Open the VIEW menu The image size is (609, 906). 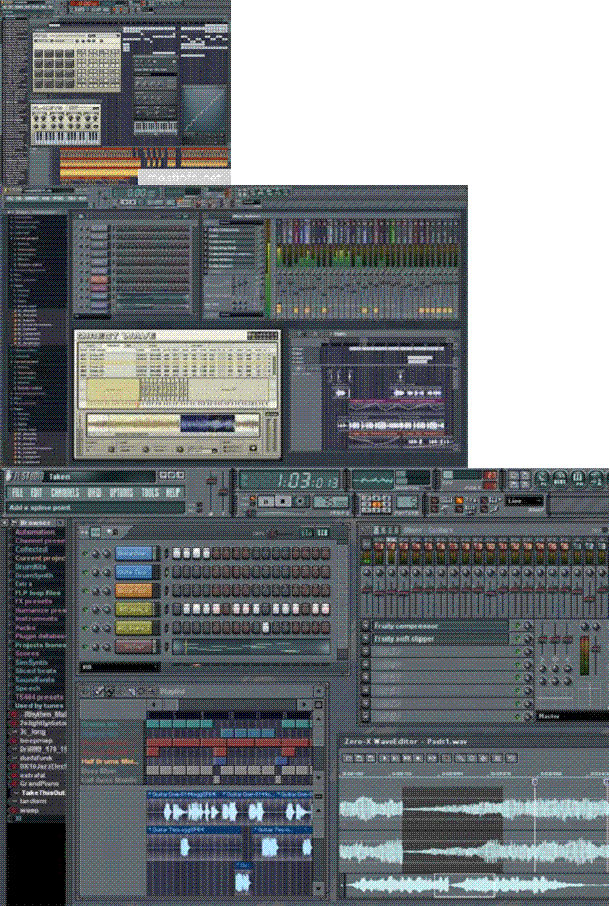point(94,492)
